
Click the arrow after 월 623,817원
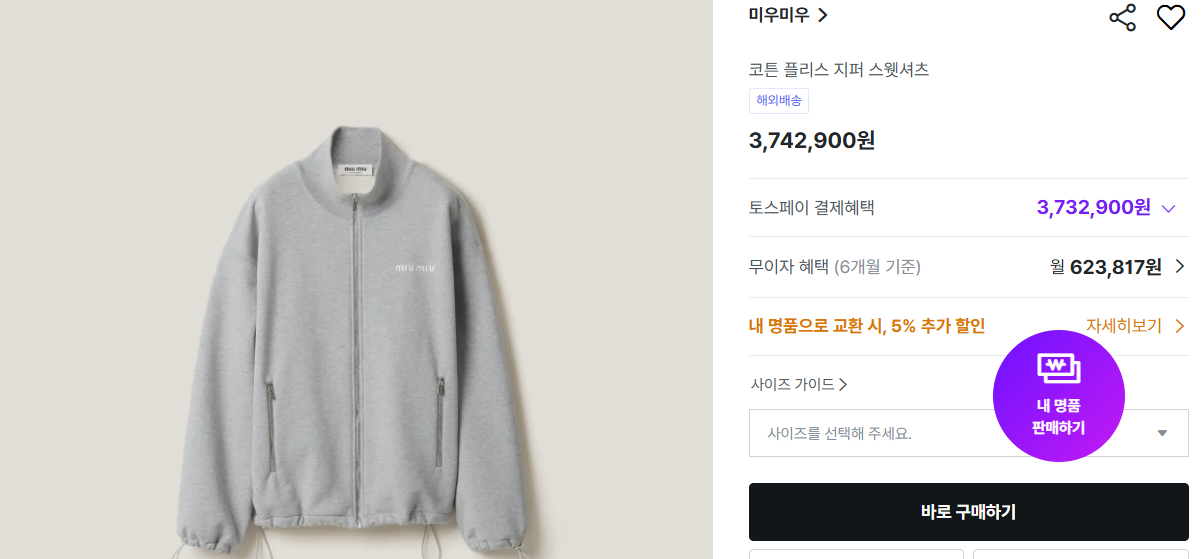[1180, 266]
